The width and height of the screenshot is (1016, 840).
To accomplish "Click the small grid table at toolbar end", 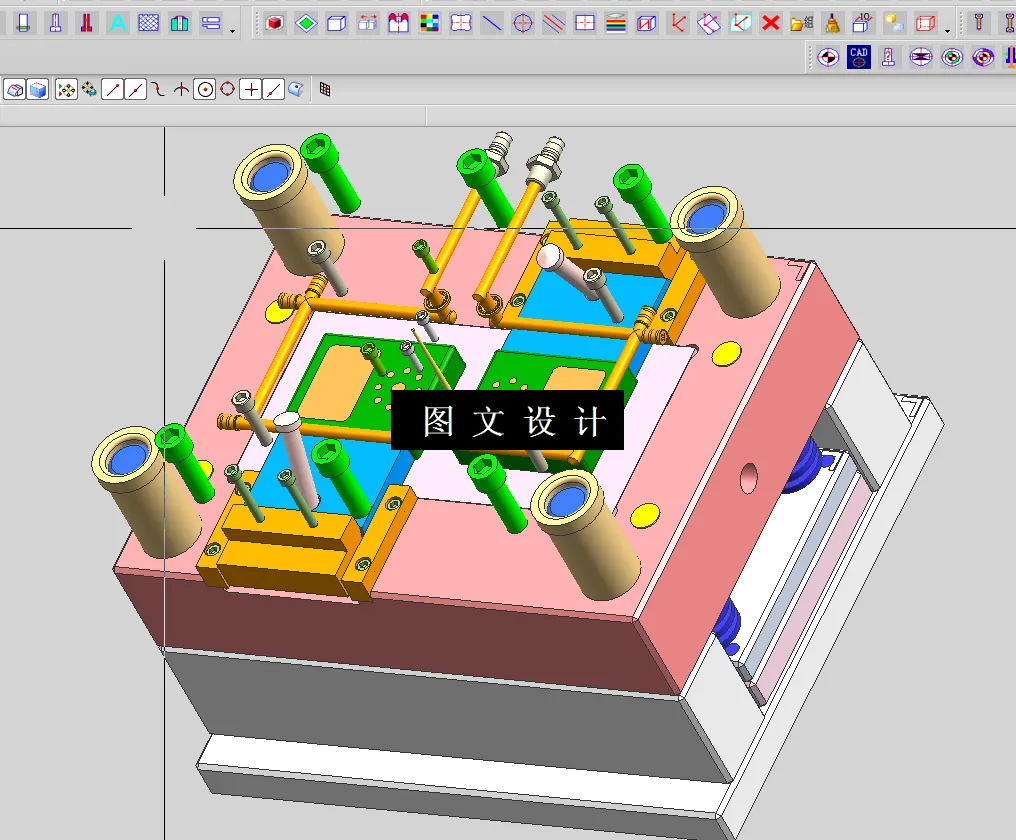I will pos(325,90).
